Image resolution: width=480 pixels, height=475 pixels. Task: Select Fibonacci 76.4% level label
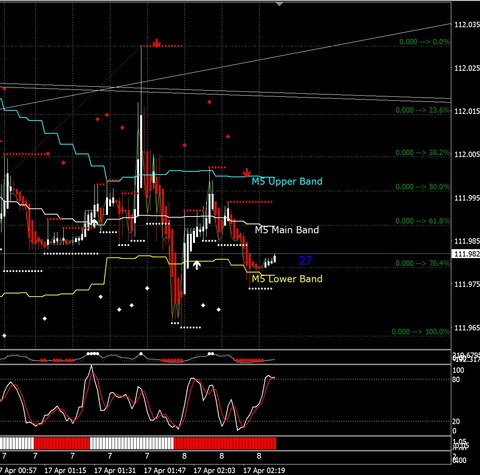coord(422,263)
